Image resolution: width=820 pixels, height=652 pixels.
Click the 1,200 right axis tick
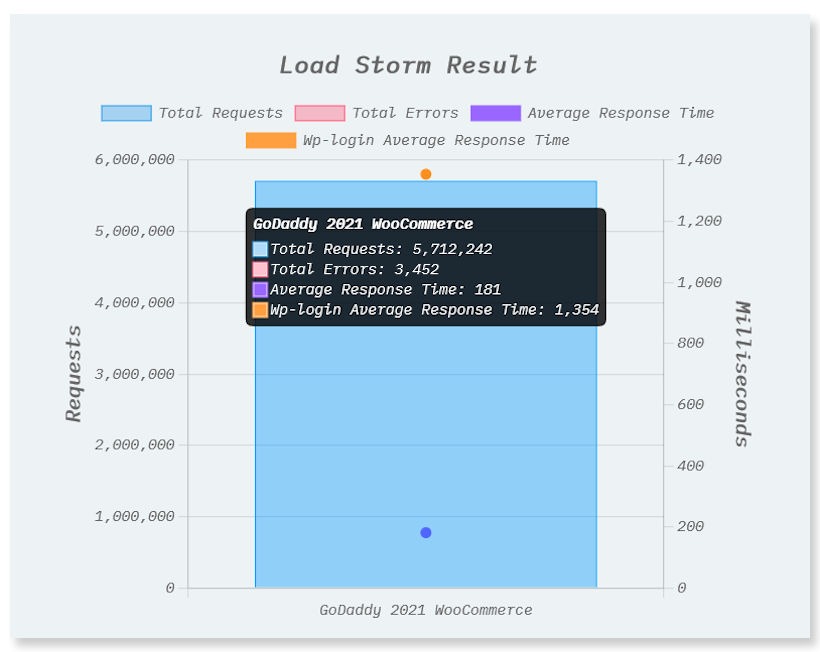[x=699, y=221]
